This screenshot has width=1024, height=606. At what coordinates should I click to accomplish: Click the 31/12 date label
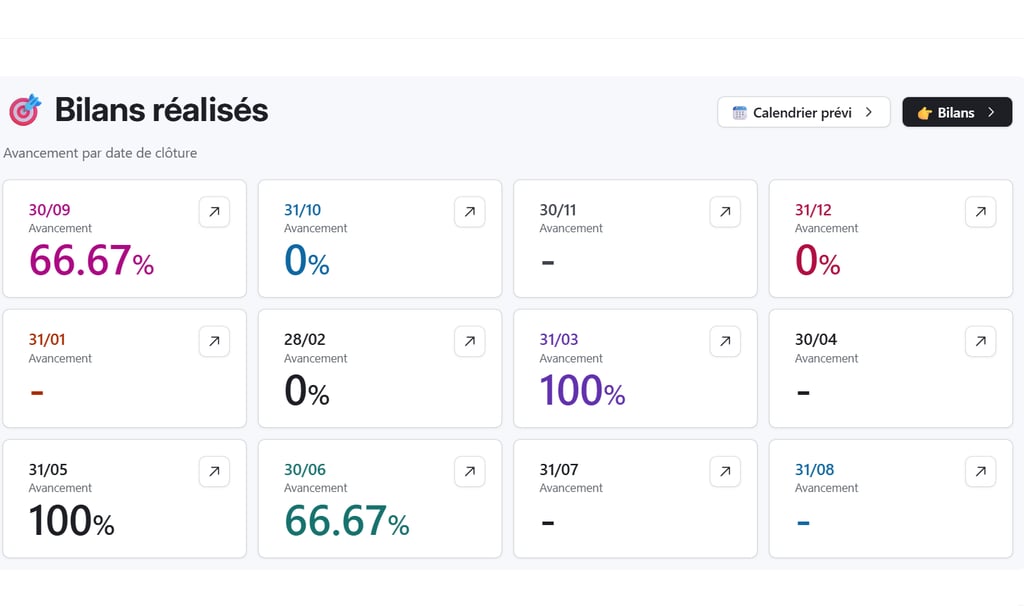[x=813, y=210]
